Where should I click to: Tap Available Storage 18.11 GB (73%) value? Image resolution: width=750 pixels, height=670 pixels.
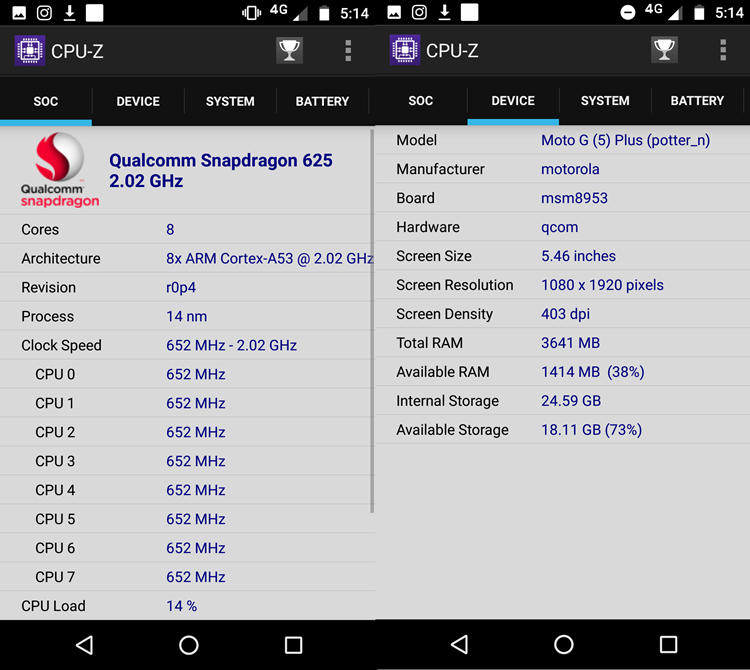591,430
